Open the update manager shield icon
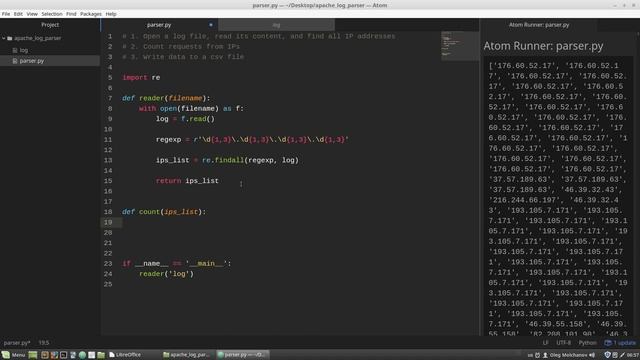 [607, 355]
